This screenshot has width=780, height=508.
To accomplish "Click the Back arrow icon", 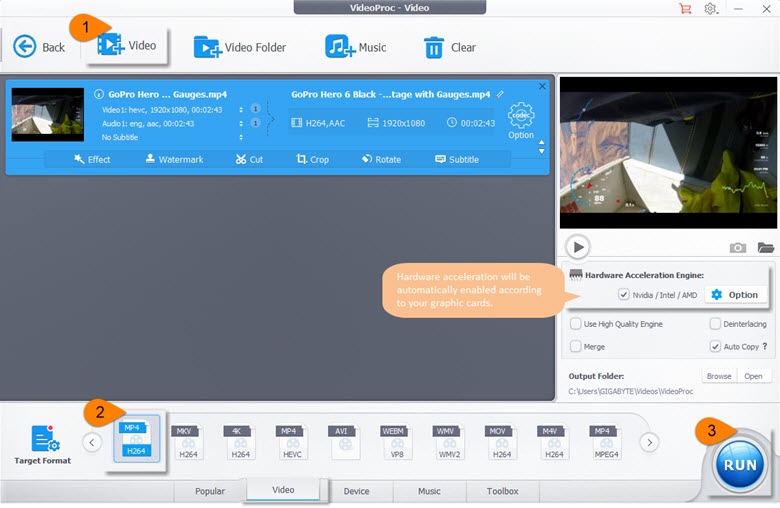I will pyautogui.click(x=25, y=47).
